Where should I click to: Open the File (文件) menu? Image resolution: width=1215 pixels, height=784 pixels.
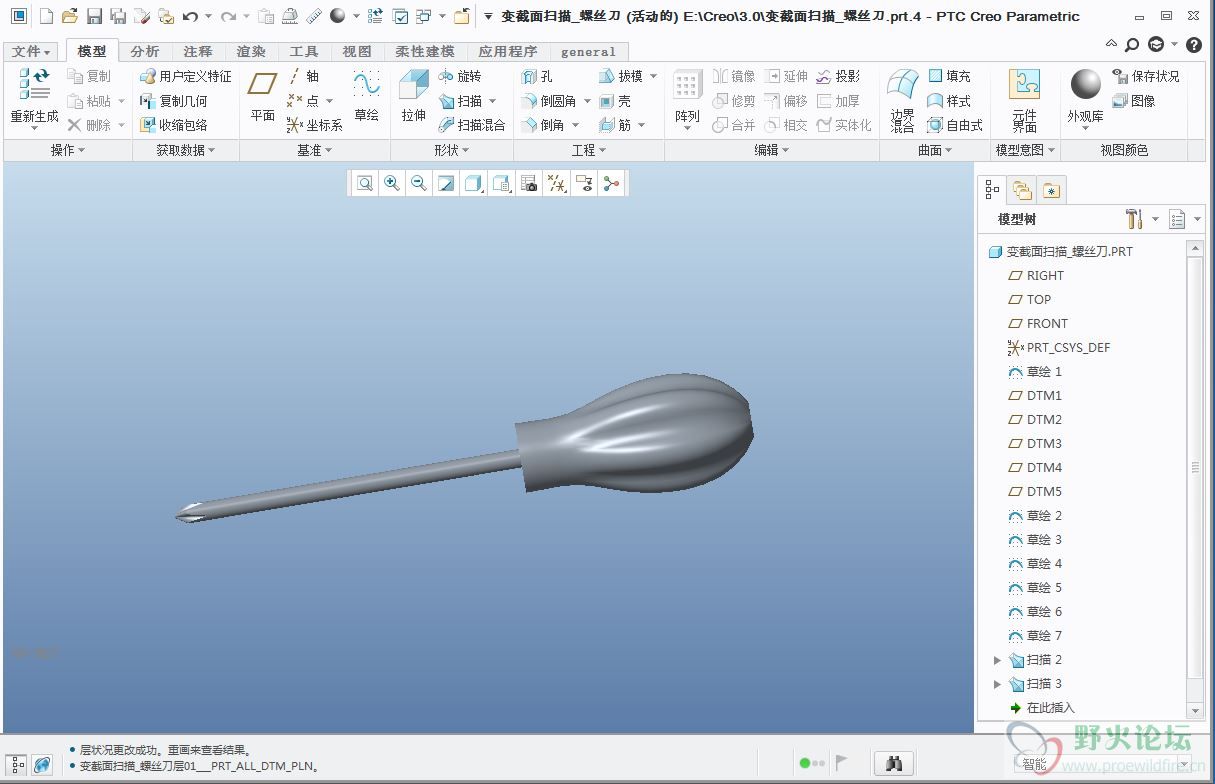[x=31, y=51]
